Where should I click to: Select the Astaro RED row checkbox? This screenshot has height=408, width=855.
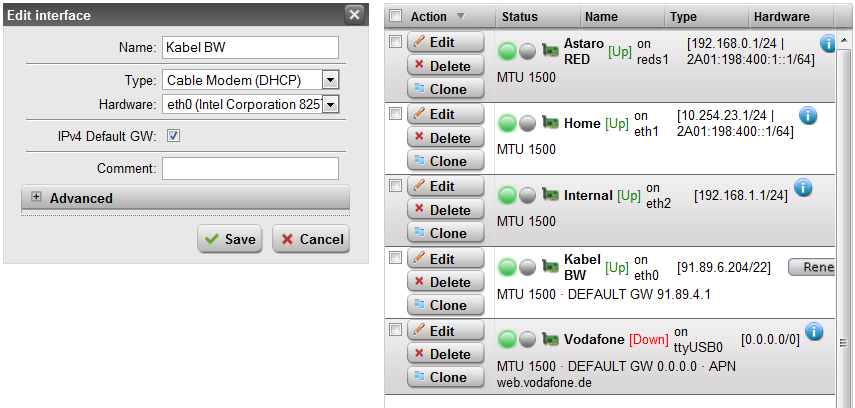point(396,41)
